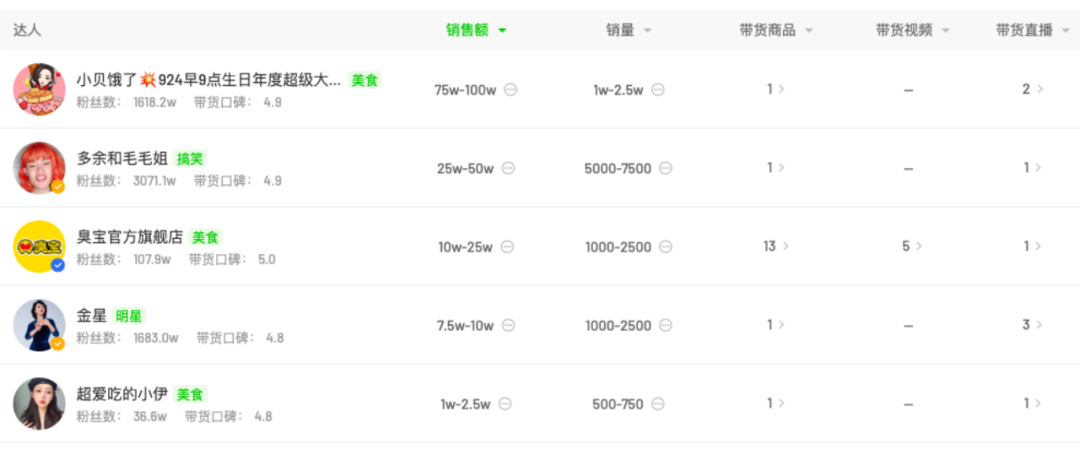
Task: Click the info icon beside 25w-50w sales
Action: coord(508,169)
